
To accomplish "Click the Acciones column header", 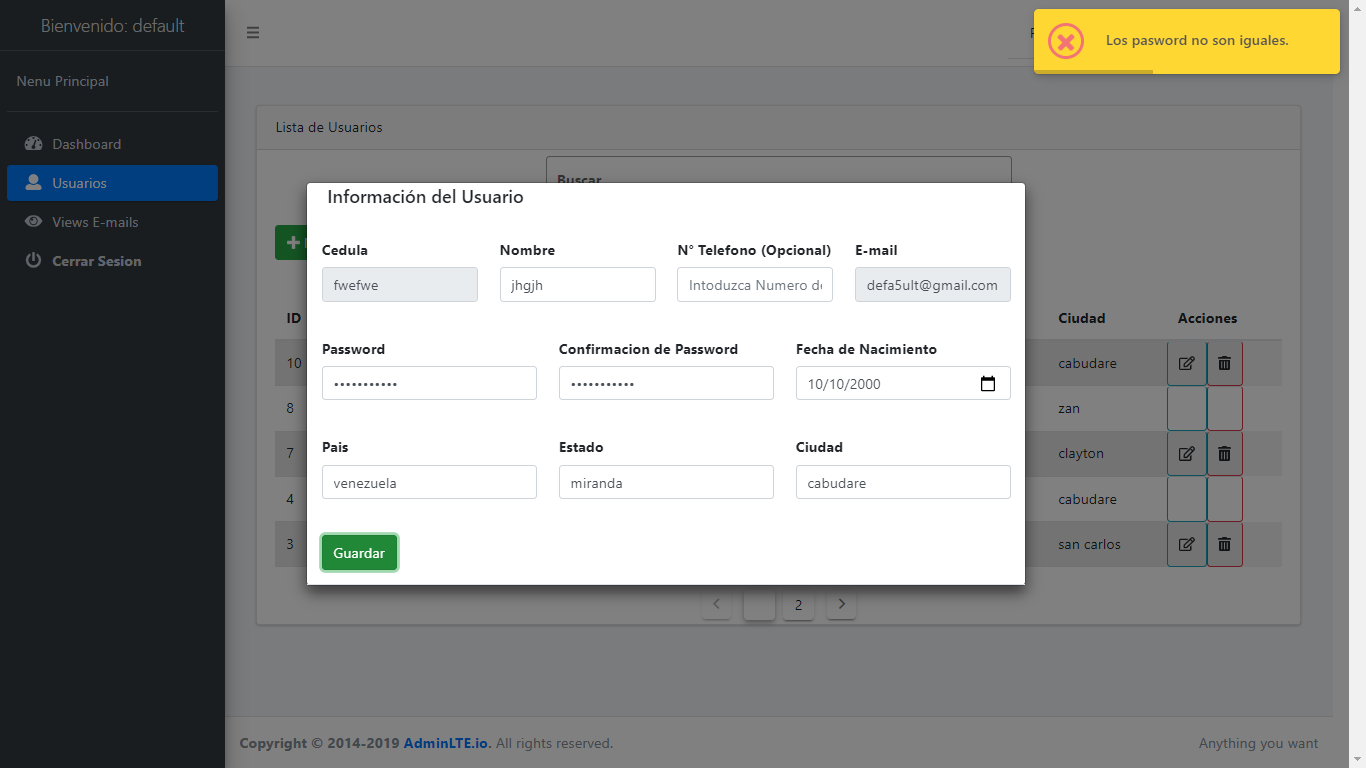I will pos(1207,318).
